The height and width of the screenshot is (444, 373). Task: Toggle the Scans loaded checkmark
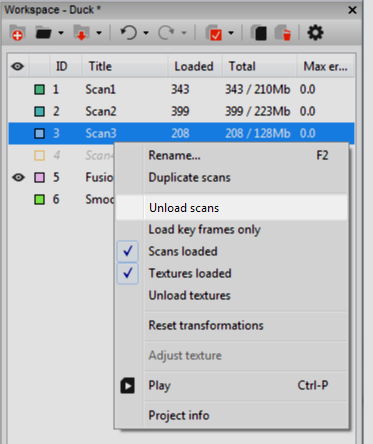pyautogui.click(x=128, y=251)
